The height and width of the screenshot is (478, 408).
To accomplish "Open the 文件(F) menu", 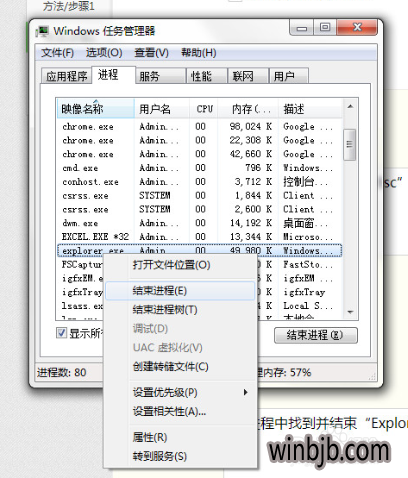I will 57,53.
